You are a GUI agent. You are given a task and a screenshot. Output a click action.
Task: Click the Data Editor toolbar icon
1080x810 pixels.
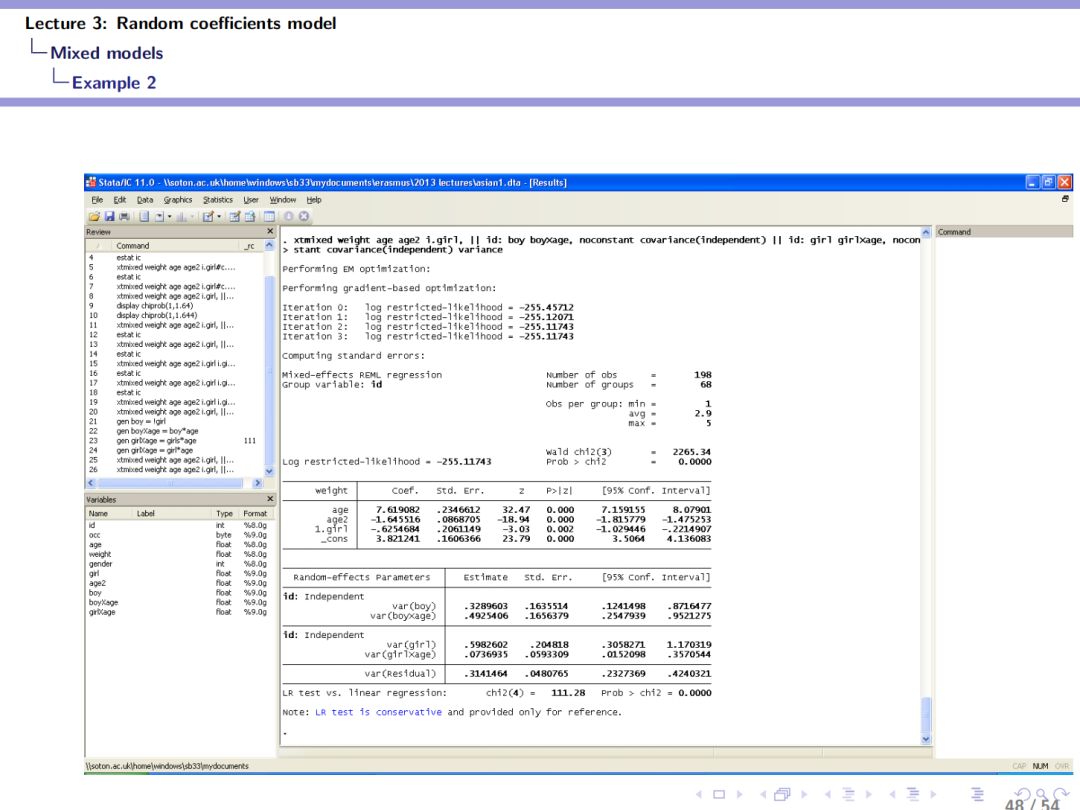[234, 216]
